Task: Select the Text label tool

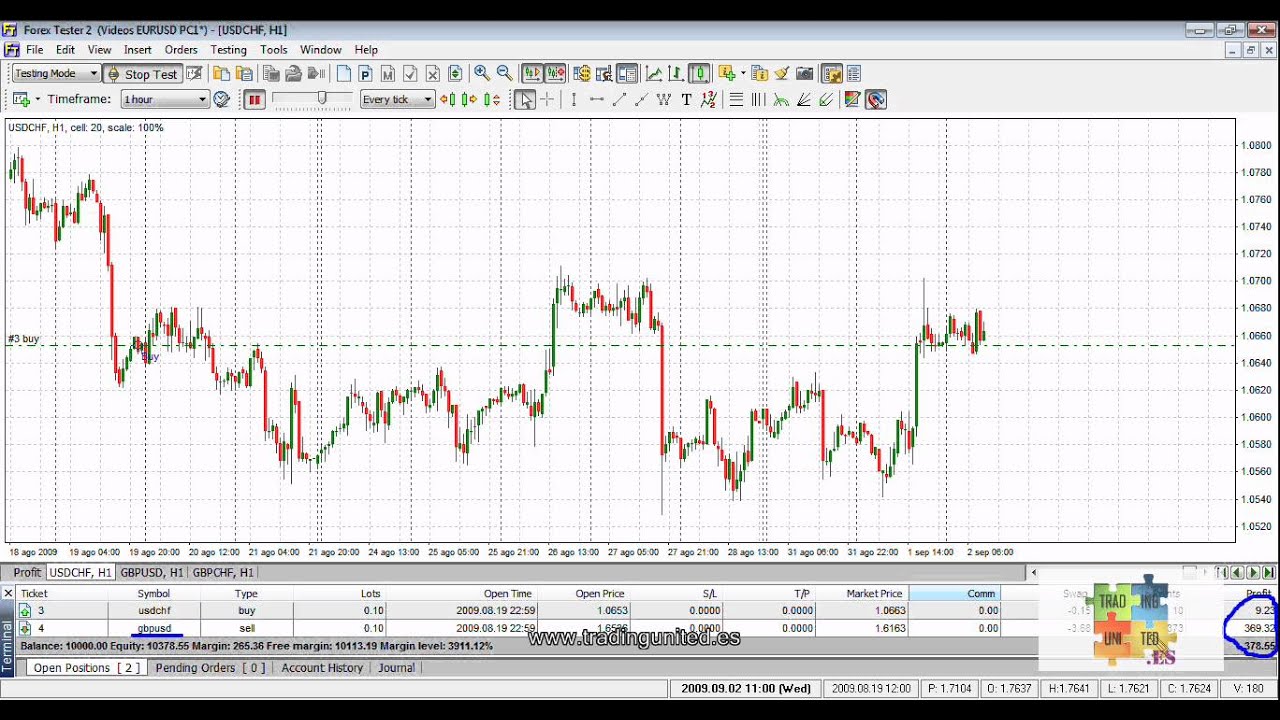Action: (686, 100)
